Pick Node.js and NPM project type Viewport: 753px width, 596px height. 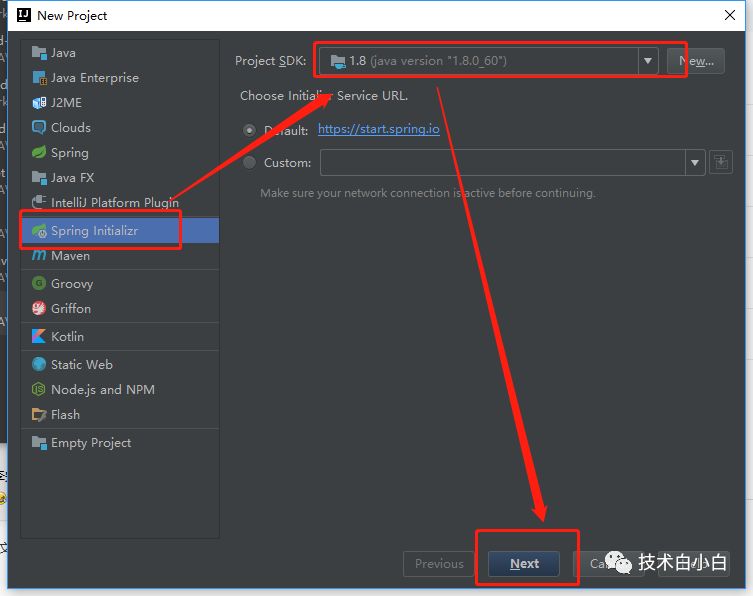pyautogui.click(x=120, y=389)
